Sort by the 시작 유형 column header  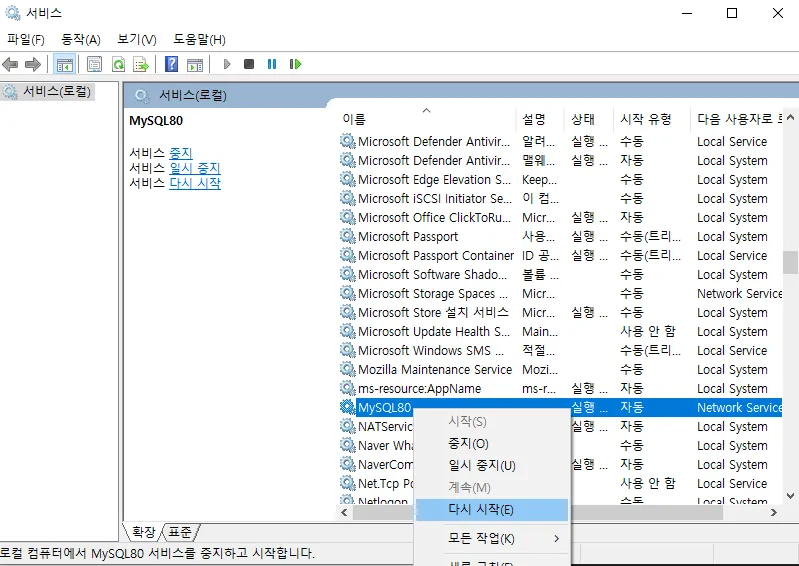click(x=651, y=119)
